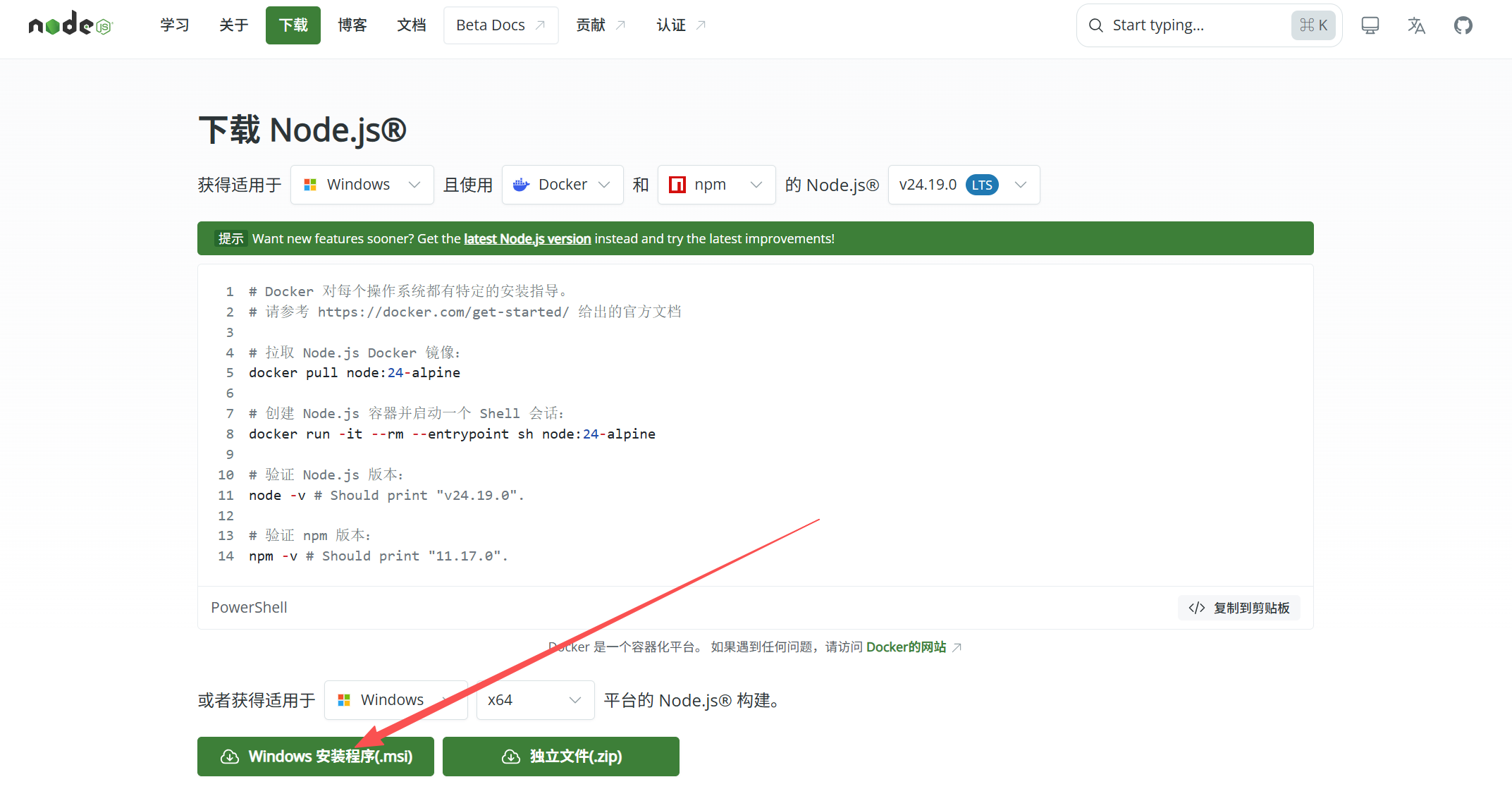Click the Windows logo in top platform selector

click(310, 185)
